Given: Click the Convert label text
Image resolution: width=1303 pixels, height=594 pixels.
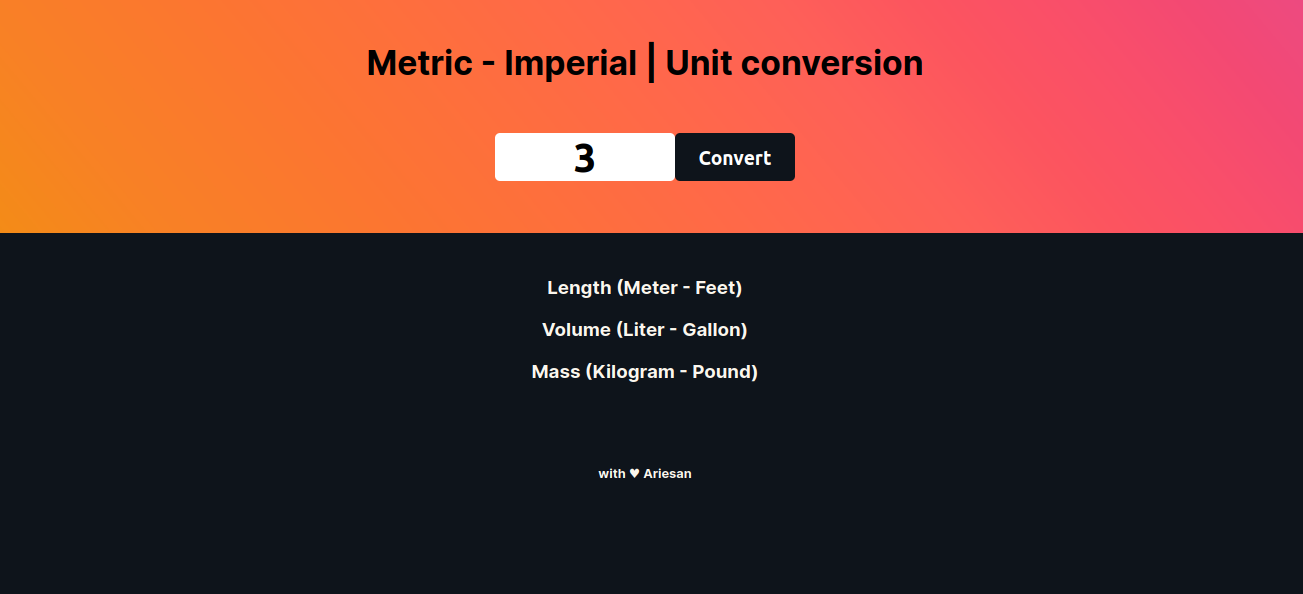Looking at the screenshot, I should 734,157.
